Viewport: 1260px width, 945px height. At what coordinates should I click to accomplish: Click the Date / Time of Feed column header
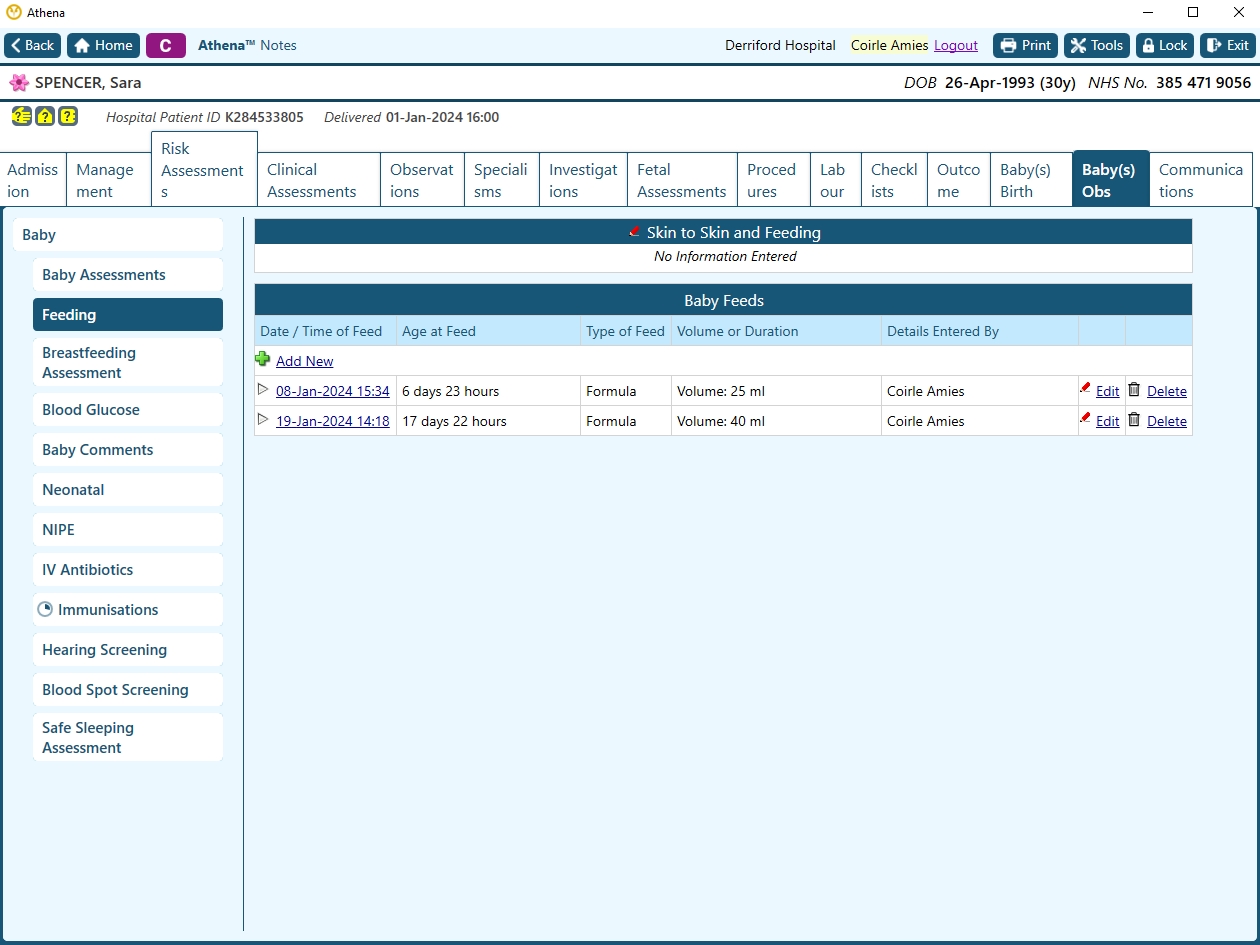325,331
